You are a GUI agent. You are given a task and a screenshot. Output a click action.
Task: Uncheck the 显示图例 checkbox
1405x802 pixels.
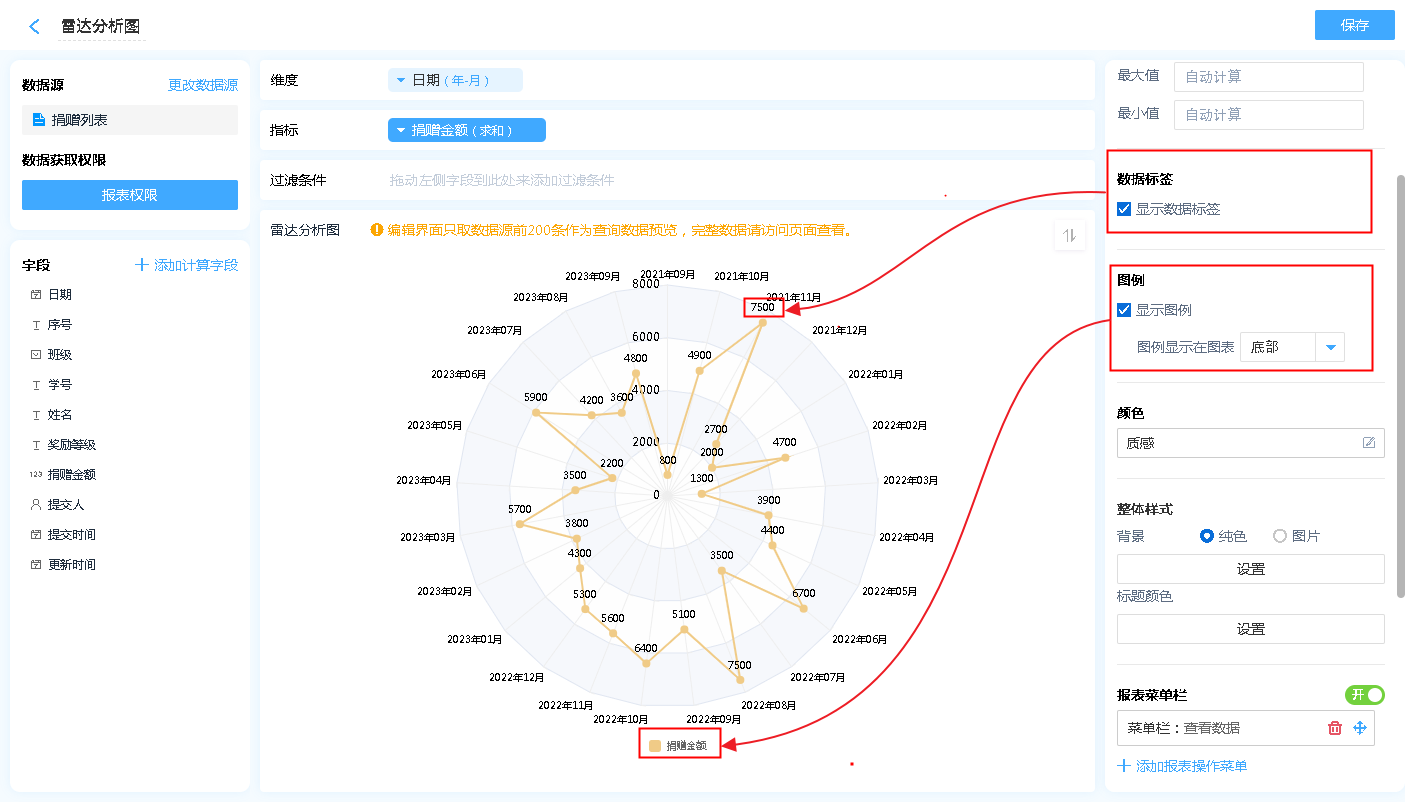coord(1124,310)
